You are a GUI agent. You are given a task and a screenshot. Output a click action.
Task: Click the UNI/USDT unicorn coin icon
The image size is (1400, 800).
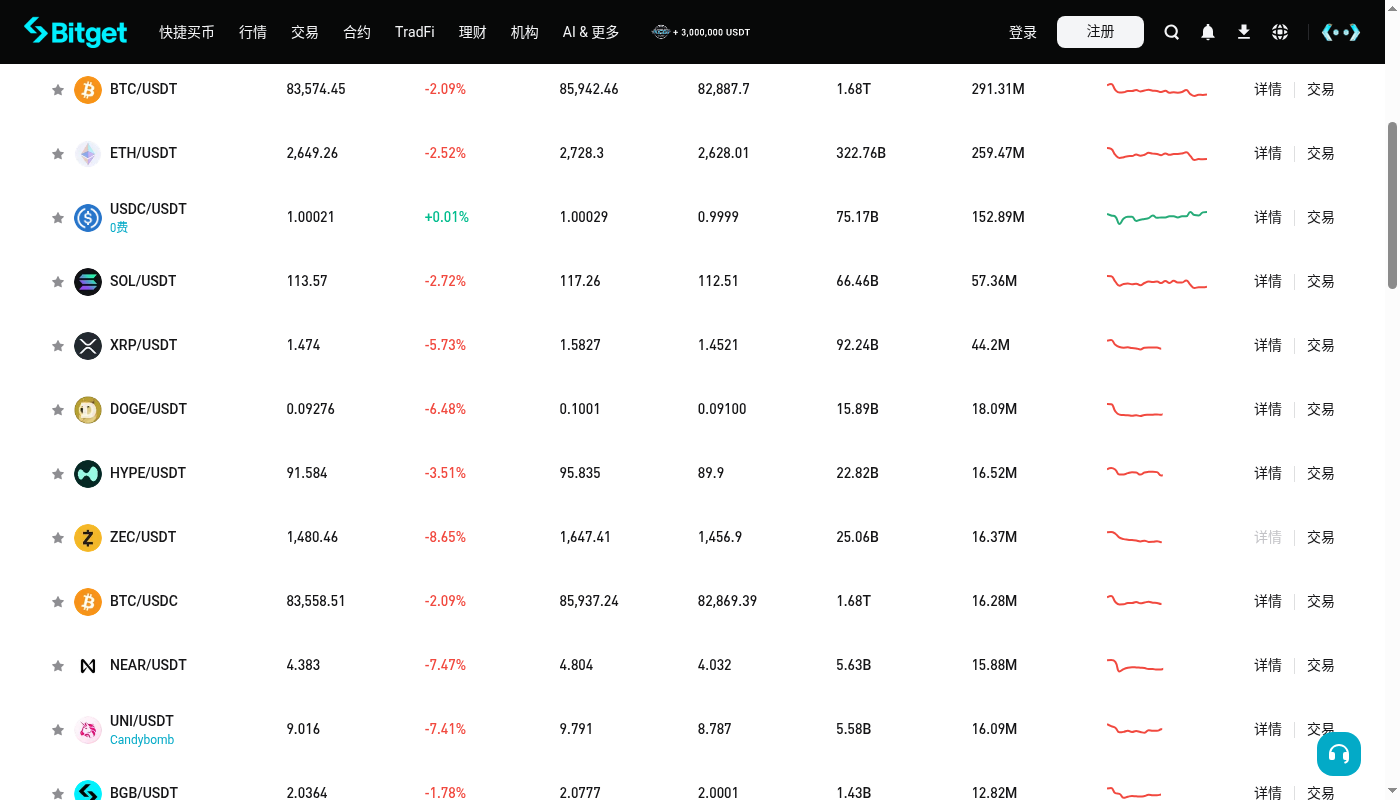click(x=88, y=729)
